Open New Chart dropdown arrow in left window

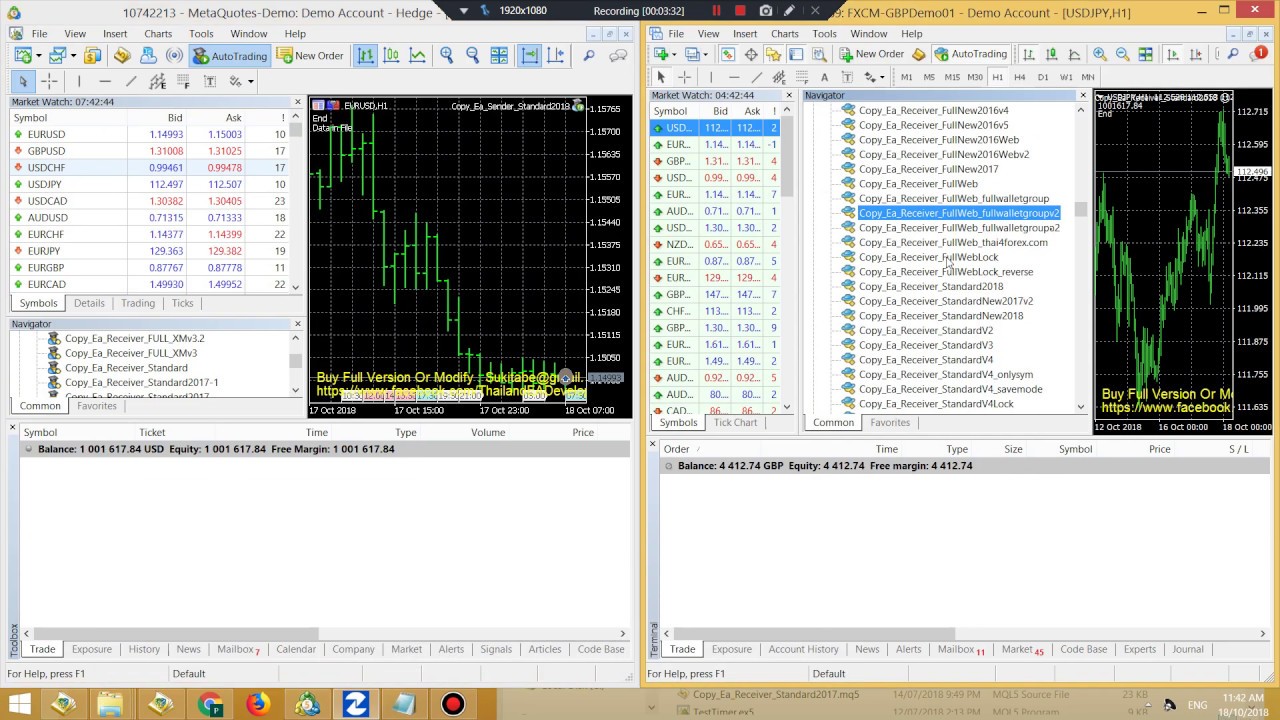click(x=39, y=56)
